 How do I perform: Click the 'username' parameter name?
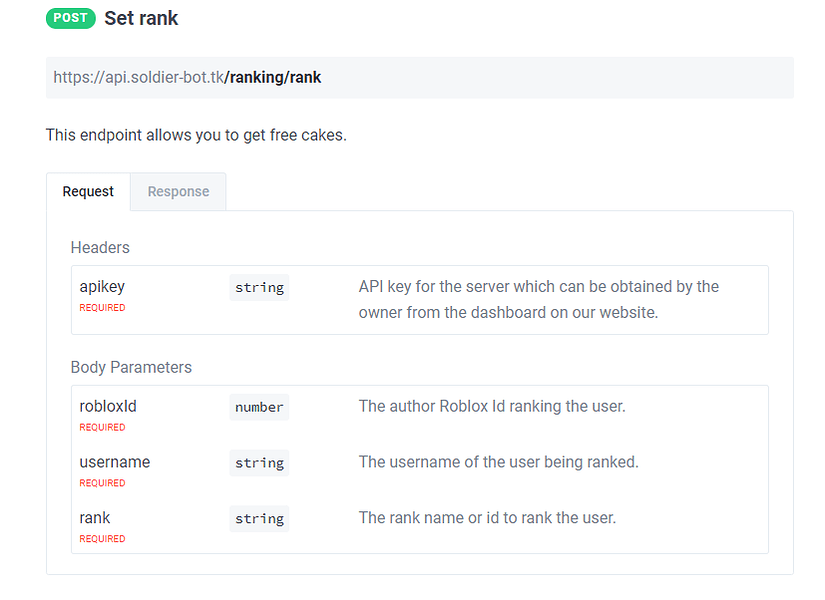[115, 462]
